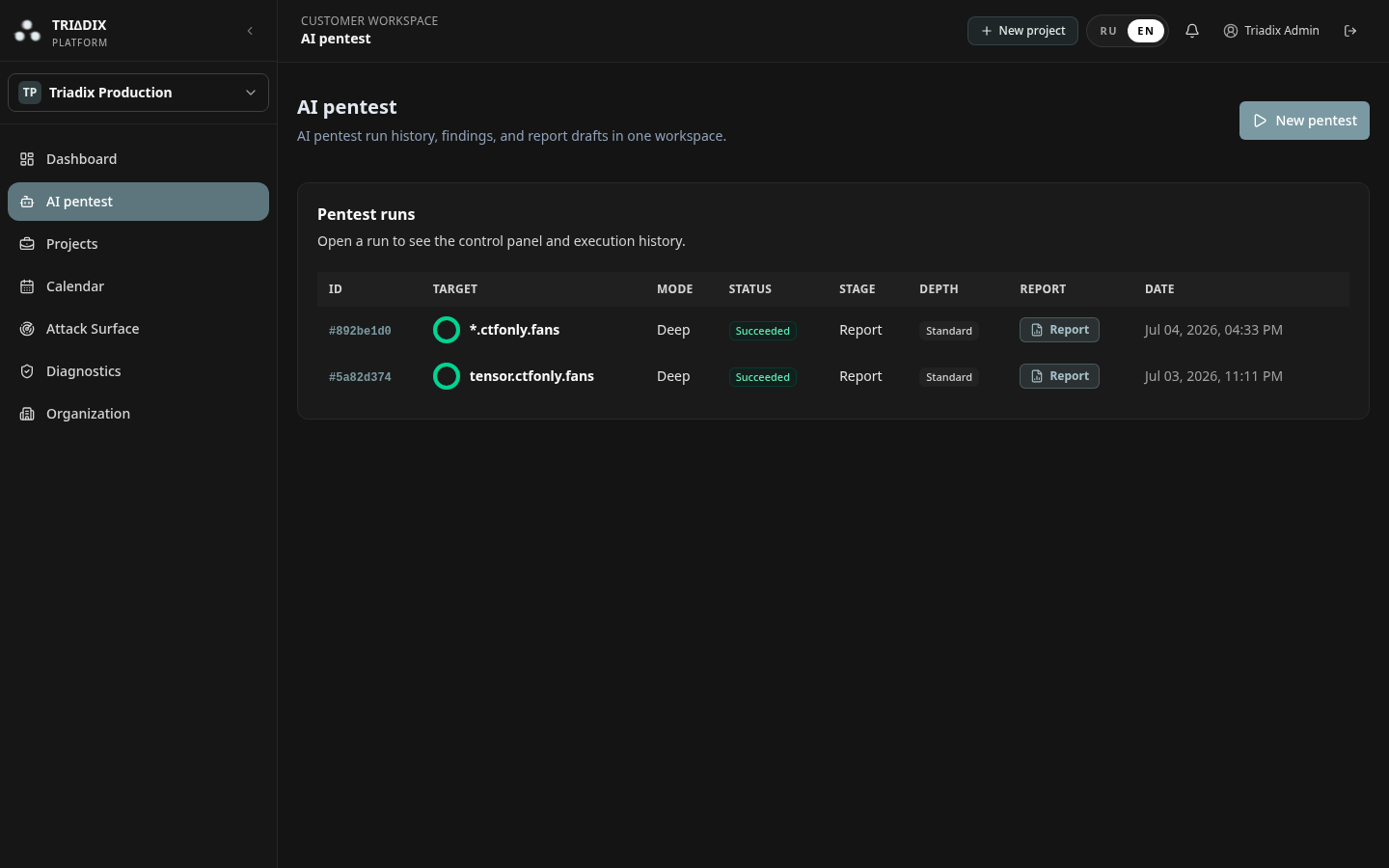Click the STATUS column header
This screenshot has width=1389, height=868.
(750, 289)
